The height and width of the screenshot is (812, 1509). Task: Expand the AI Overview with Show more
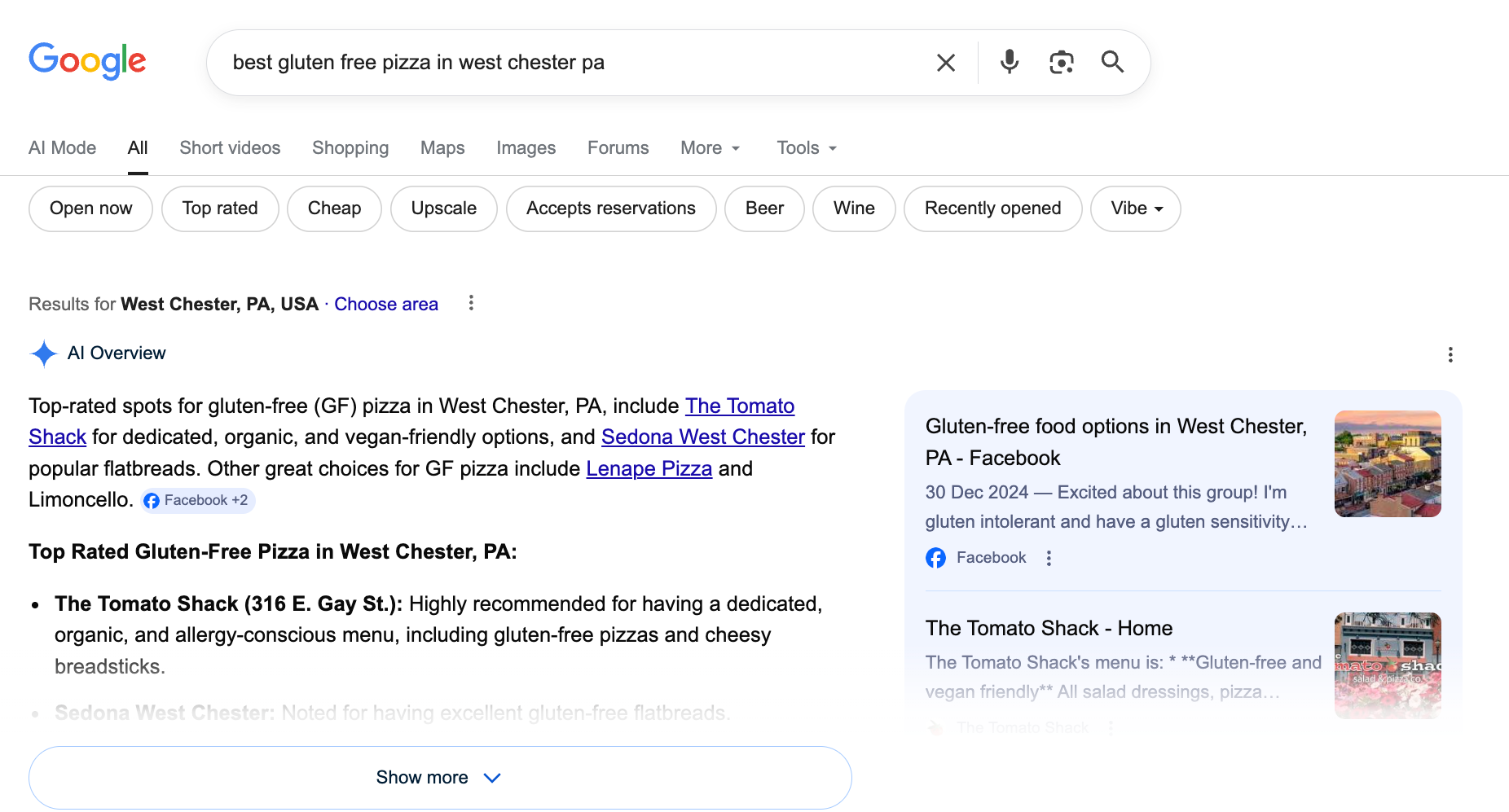click(440, 777)
